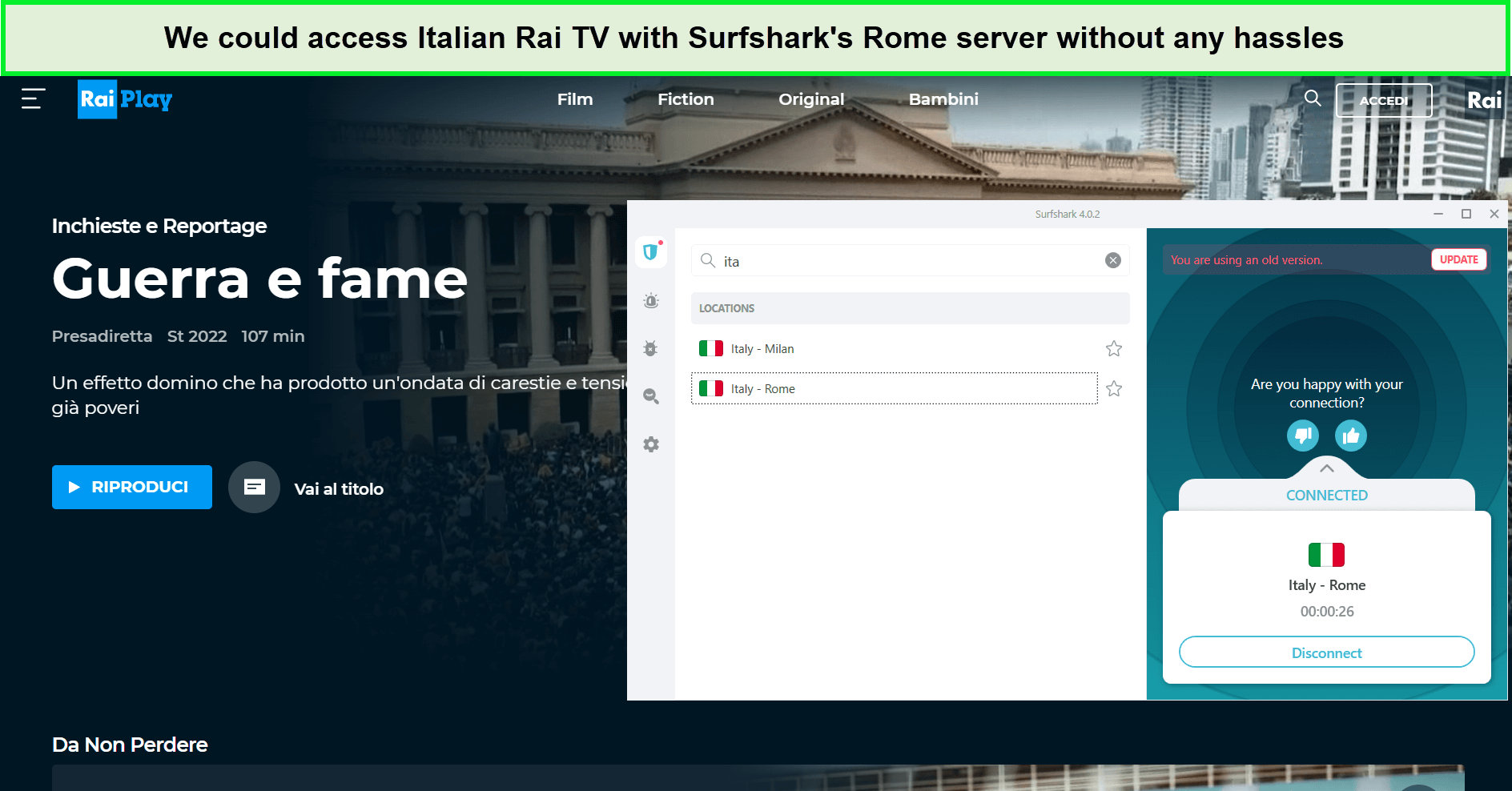Click the LOCATIONS section header
The width and height of the screenshot is (1512, 791).
pos(910,308)
